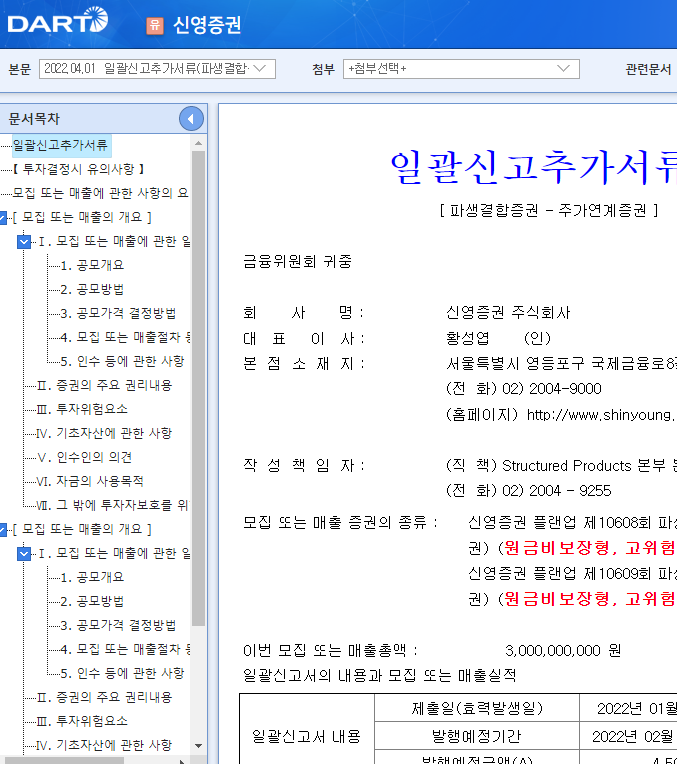Screen dimensions: 677x764
Task: Open second '3. 공모가격 결정방법' entry
Action: 118,625
